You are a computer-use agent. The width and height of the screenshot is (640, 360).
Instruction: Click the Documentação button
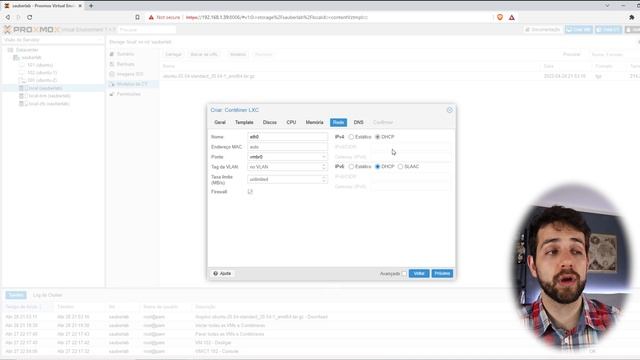(543, 29)
